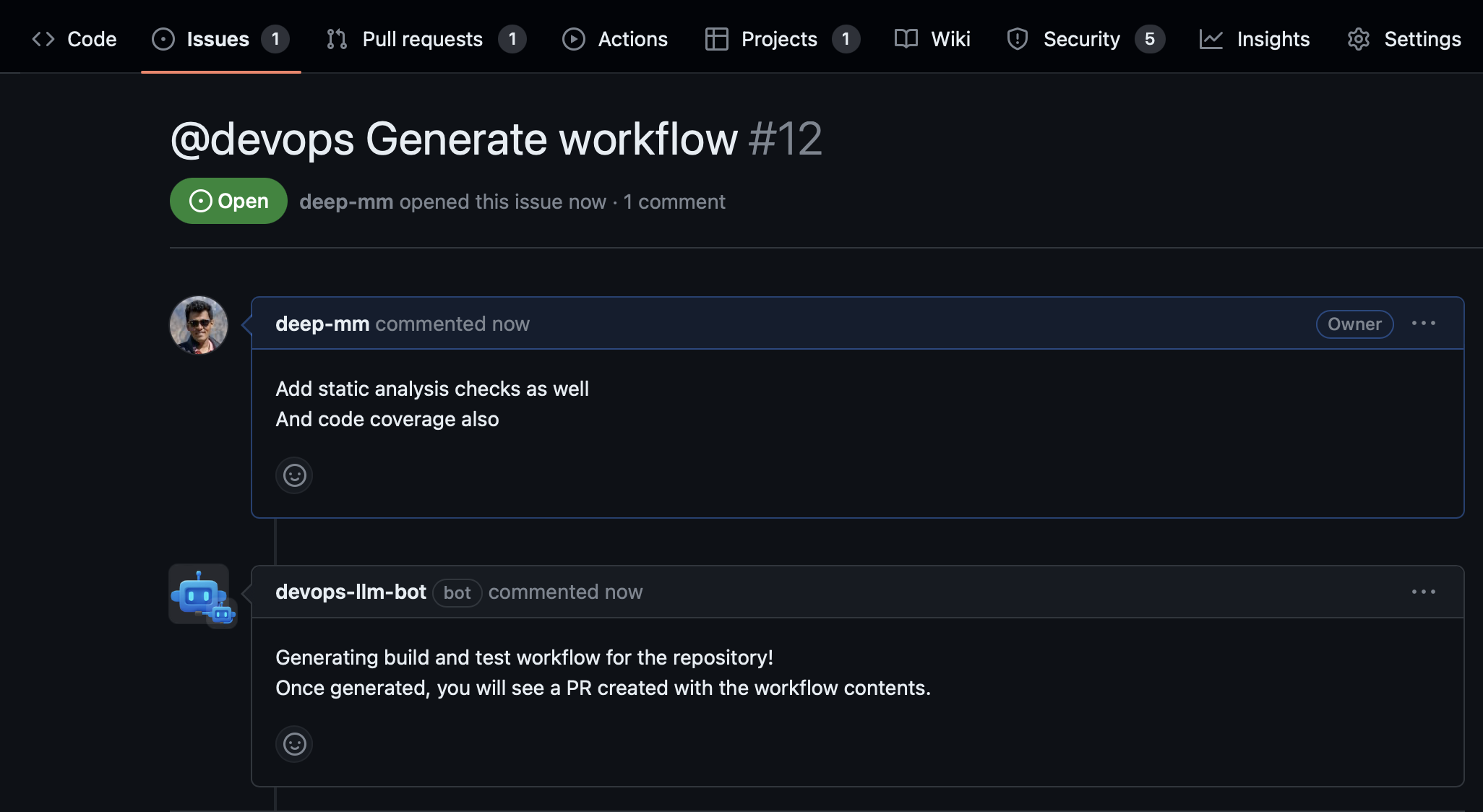
Task: Open deep-mm author link in comment header
Action: (x=322, y=324)
